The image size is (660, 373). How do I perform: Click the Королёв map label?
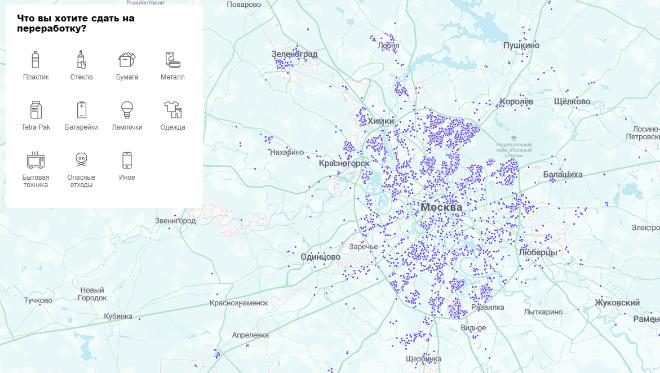(x=516, y=101)
